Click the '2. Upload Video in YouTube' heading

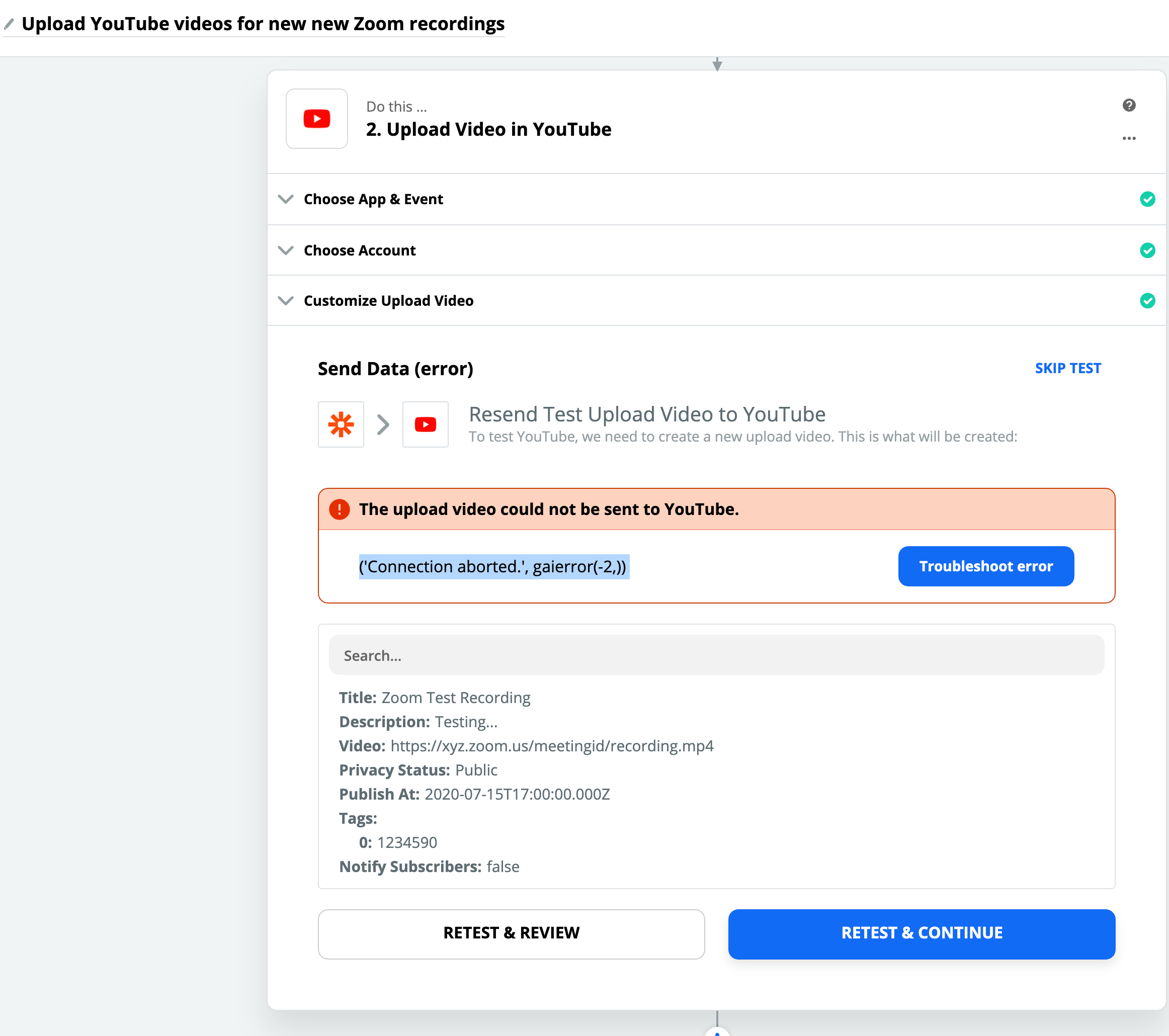click(x=488, y=129)
